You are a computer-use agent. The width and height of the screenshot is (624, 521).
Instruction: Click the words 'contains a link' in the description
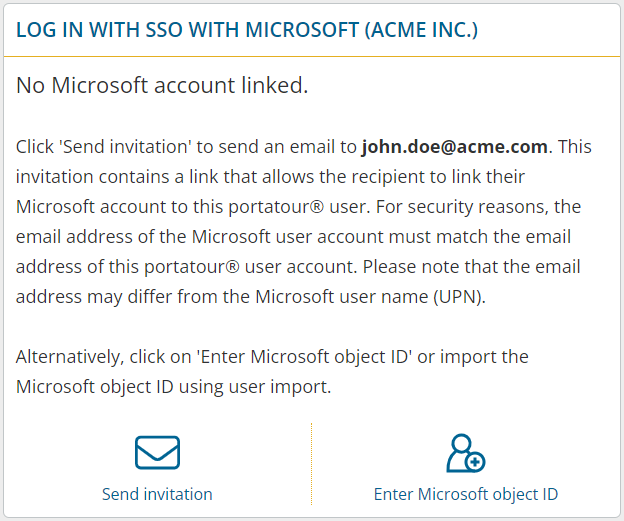(x=143, y=177)
